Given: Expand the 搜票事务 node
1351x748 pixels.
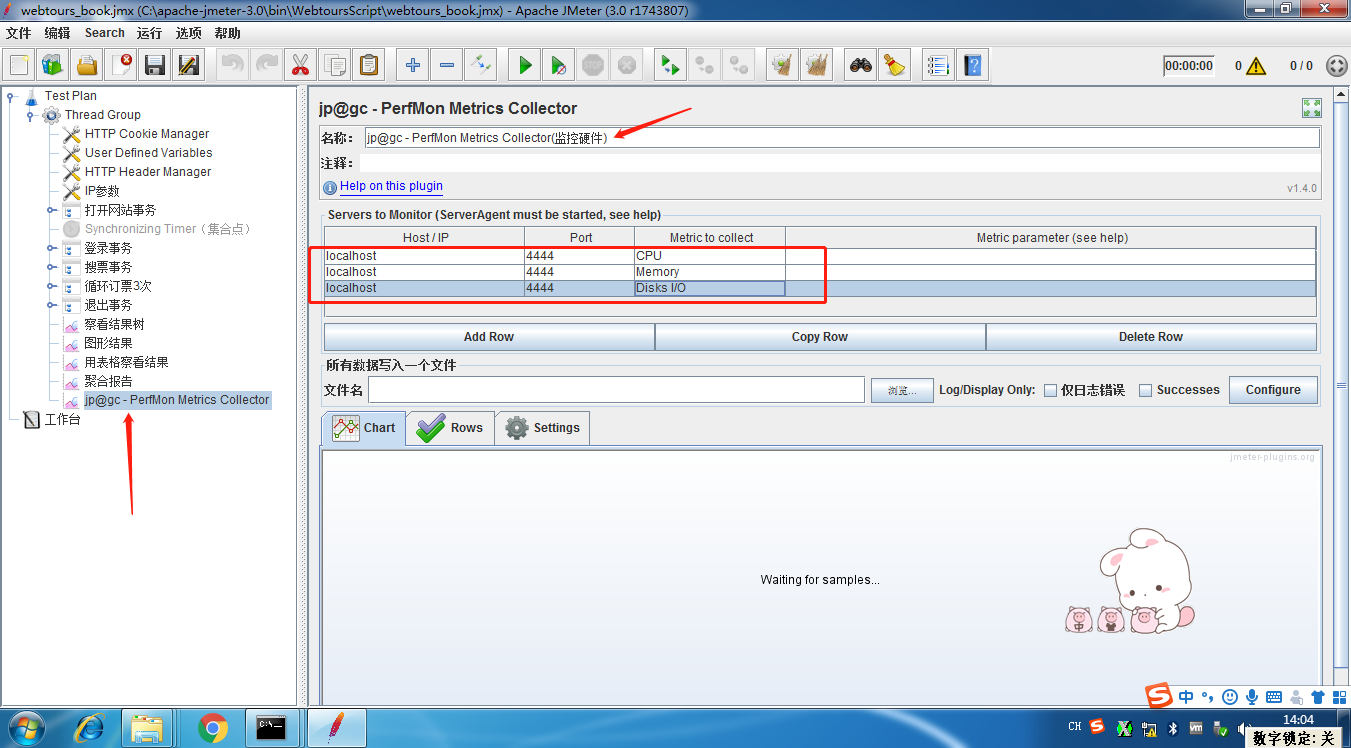Looking at the screenshot, I should (51, 267).
